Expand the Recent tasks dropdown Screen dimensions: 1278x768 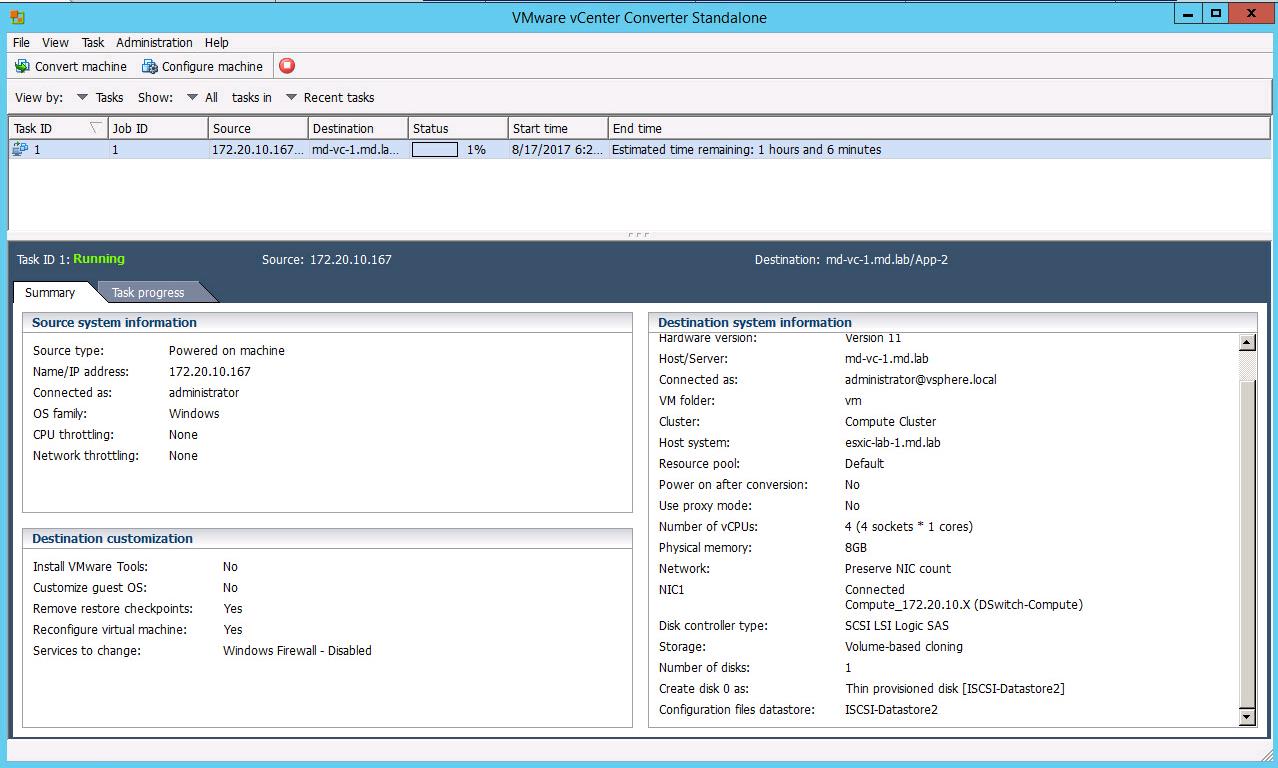pyautogui.click(x=330, y=97)
